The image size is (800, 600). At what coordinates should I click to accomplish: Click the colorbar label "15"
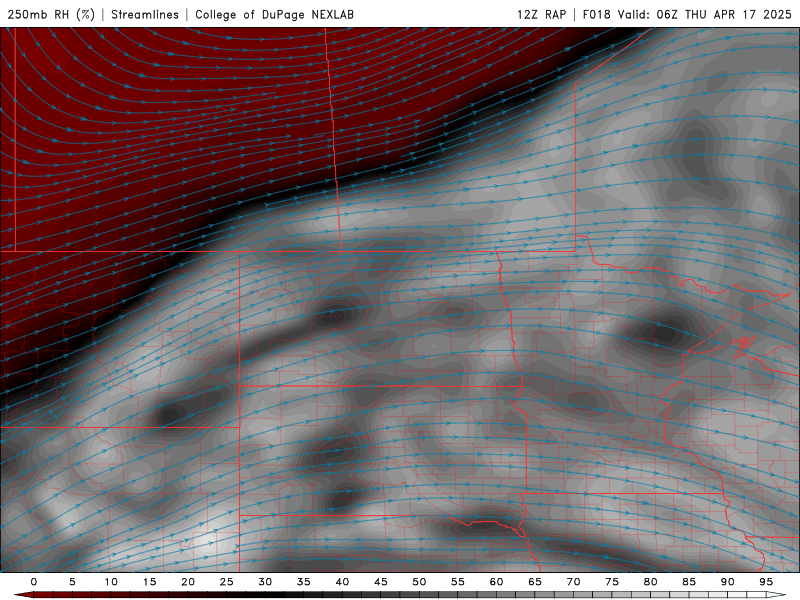(149, 582)
